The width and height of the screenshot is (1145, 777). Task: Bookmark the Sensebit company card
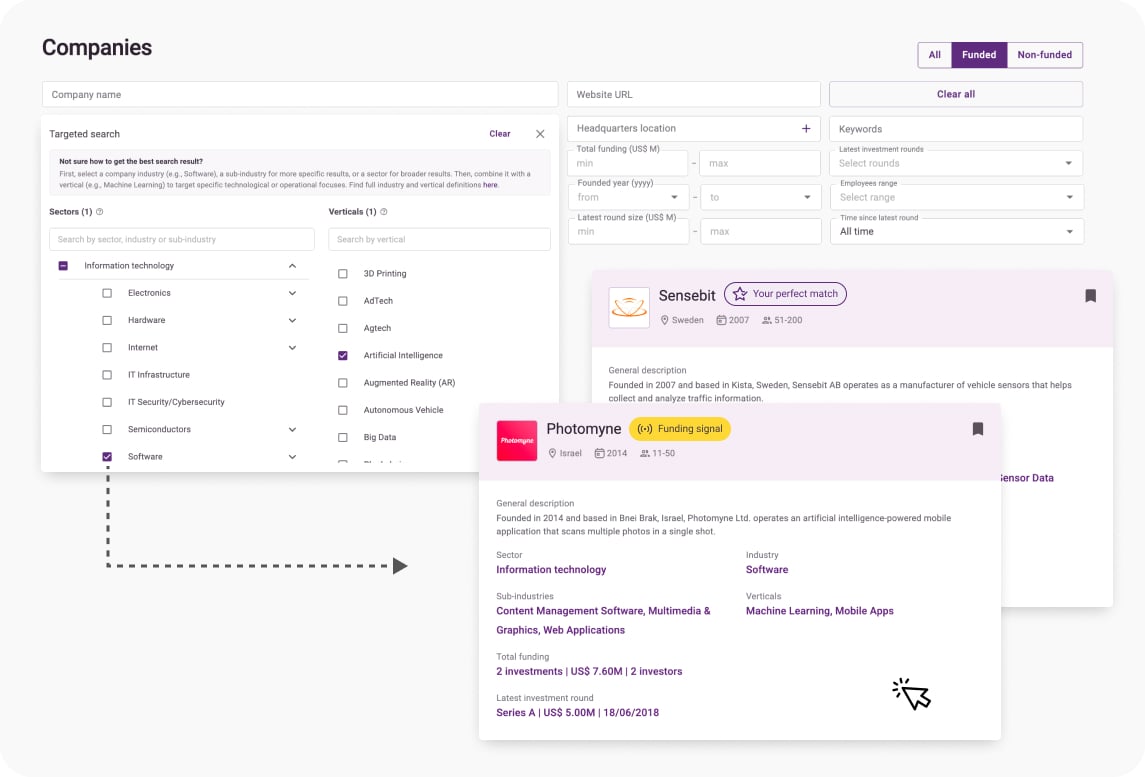click(1090, 296)
